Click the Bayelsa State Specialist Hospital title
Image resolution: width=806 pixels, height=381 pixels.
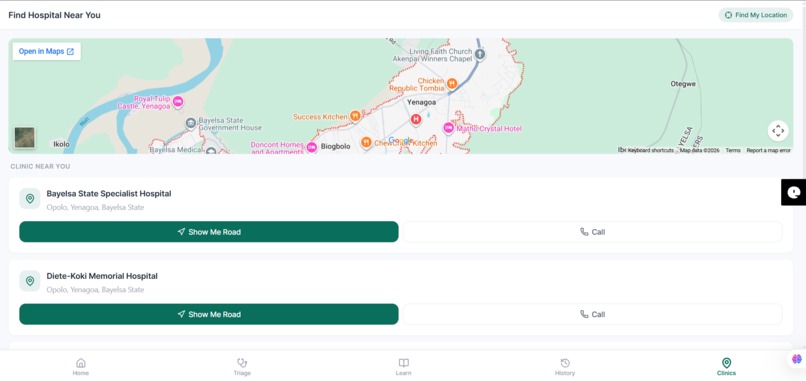[109, 194]
